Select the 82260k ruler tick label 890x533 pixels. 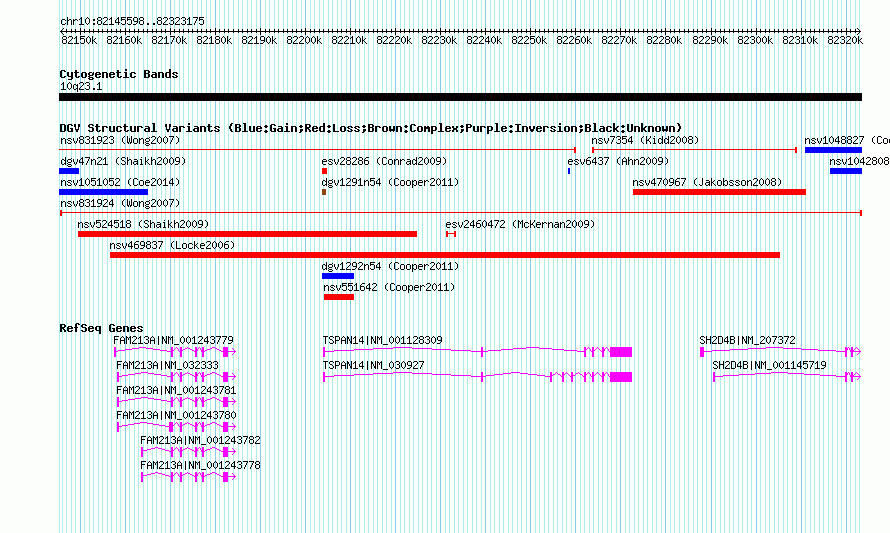point(574,40)
